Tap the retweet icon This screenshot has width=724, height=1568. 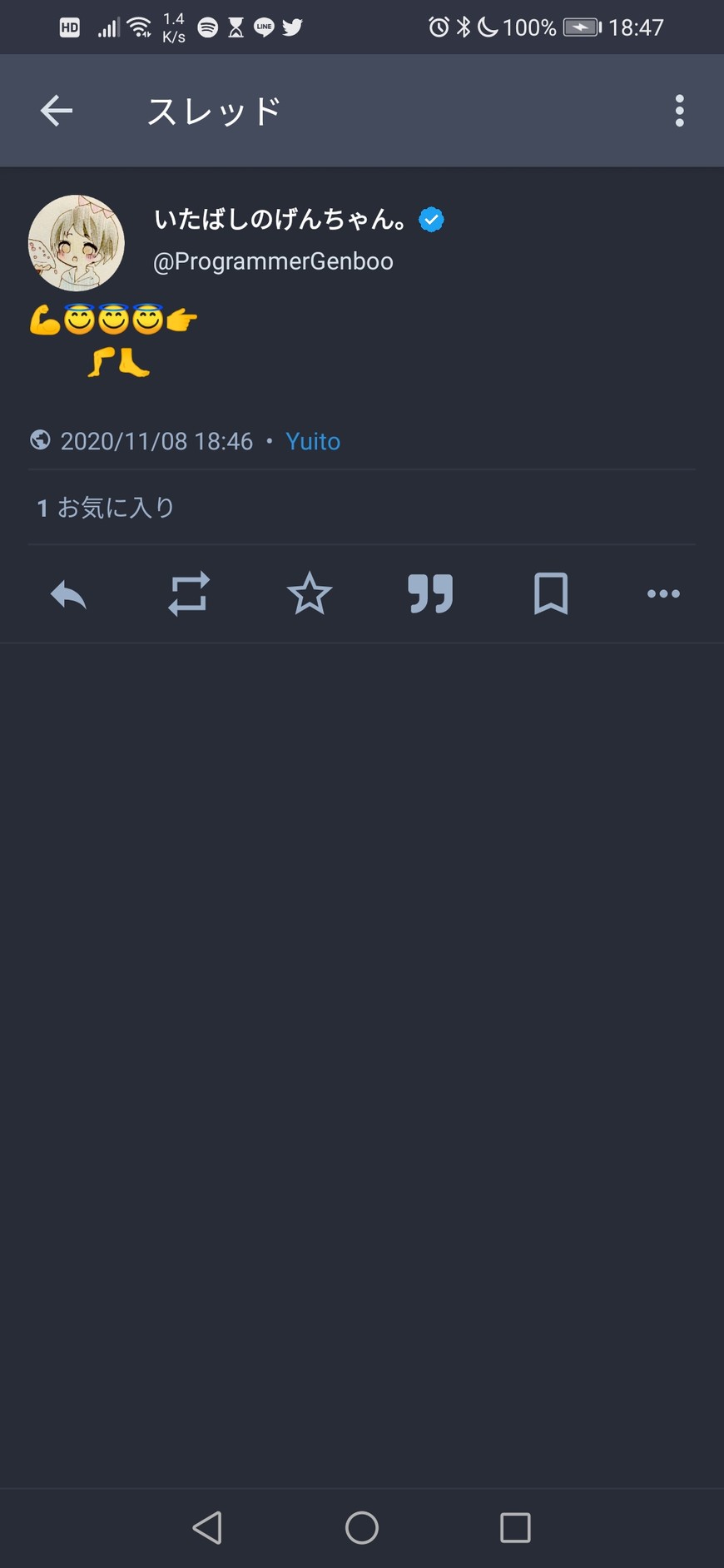(189, 594)
